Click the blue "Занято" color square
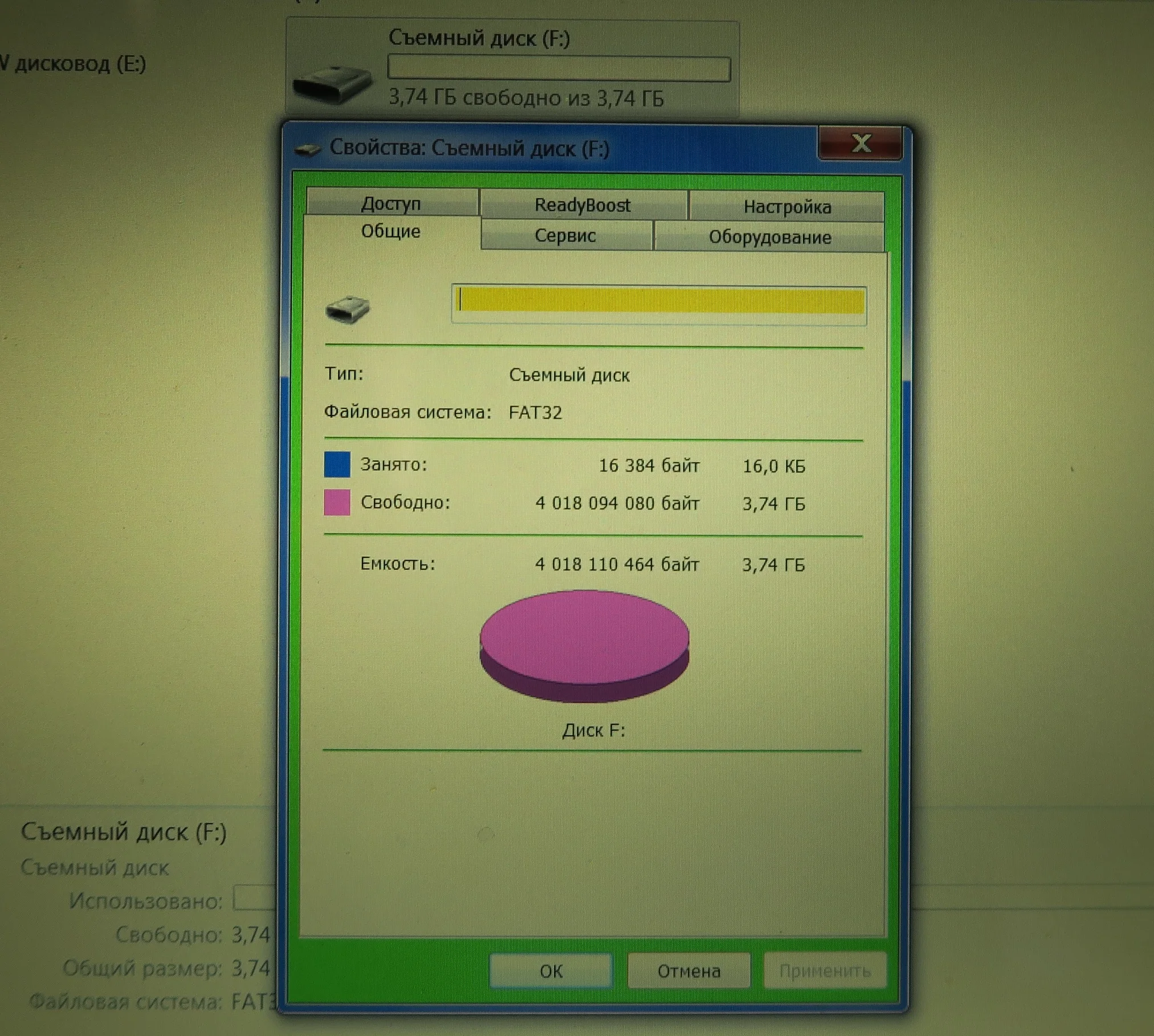 pyautogui.click(x=337, y=464)
